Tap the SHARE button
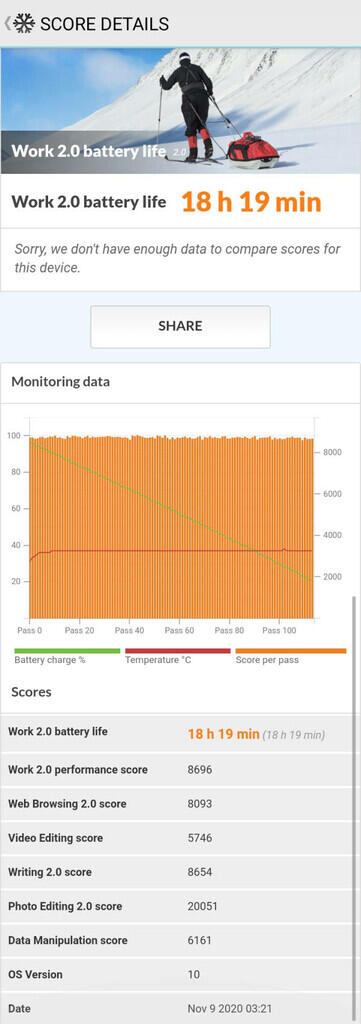This screenshot has height=1024, width=361. [180, 327]
